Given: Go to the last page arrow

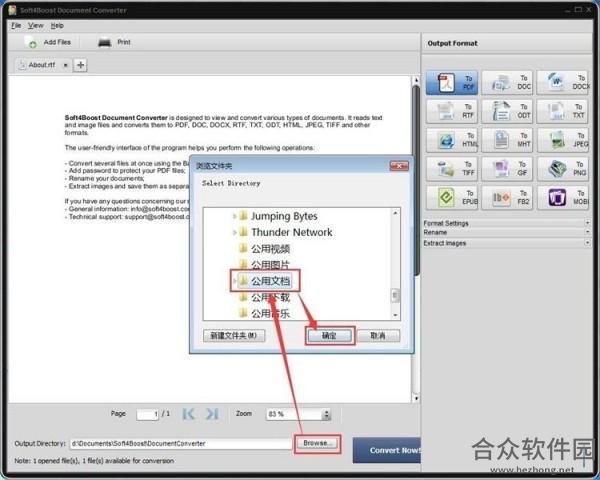Looking at the screenshot, I should (x=212, y=414).
